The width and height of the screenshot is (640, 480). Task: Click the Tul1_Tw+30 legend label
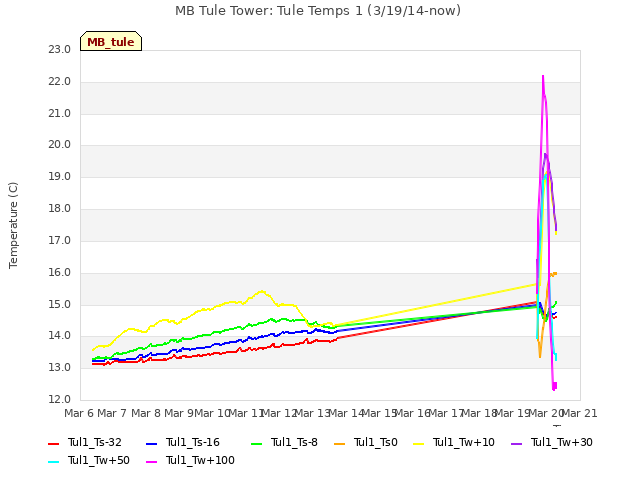pos(562,442)
